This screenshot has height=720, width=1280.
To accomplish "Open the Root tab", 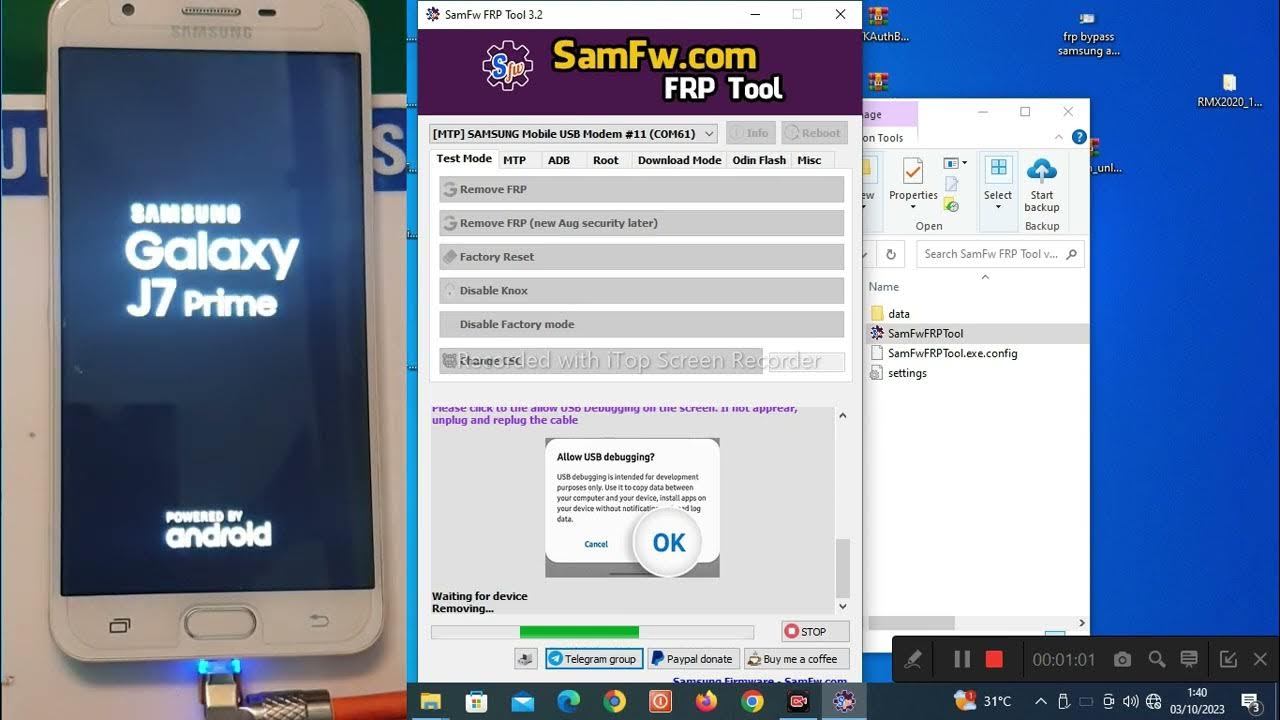I will click(606, 160).
